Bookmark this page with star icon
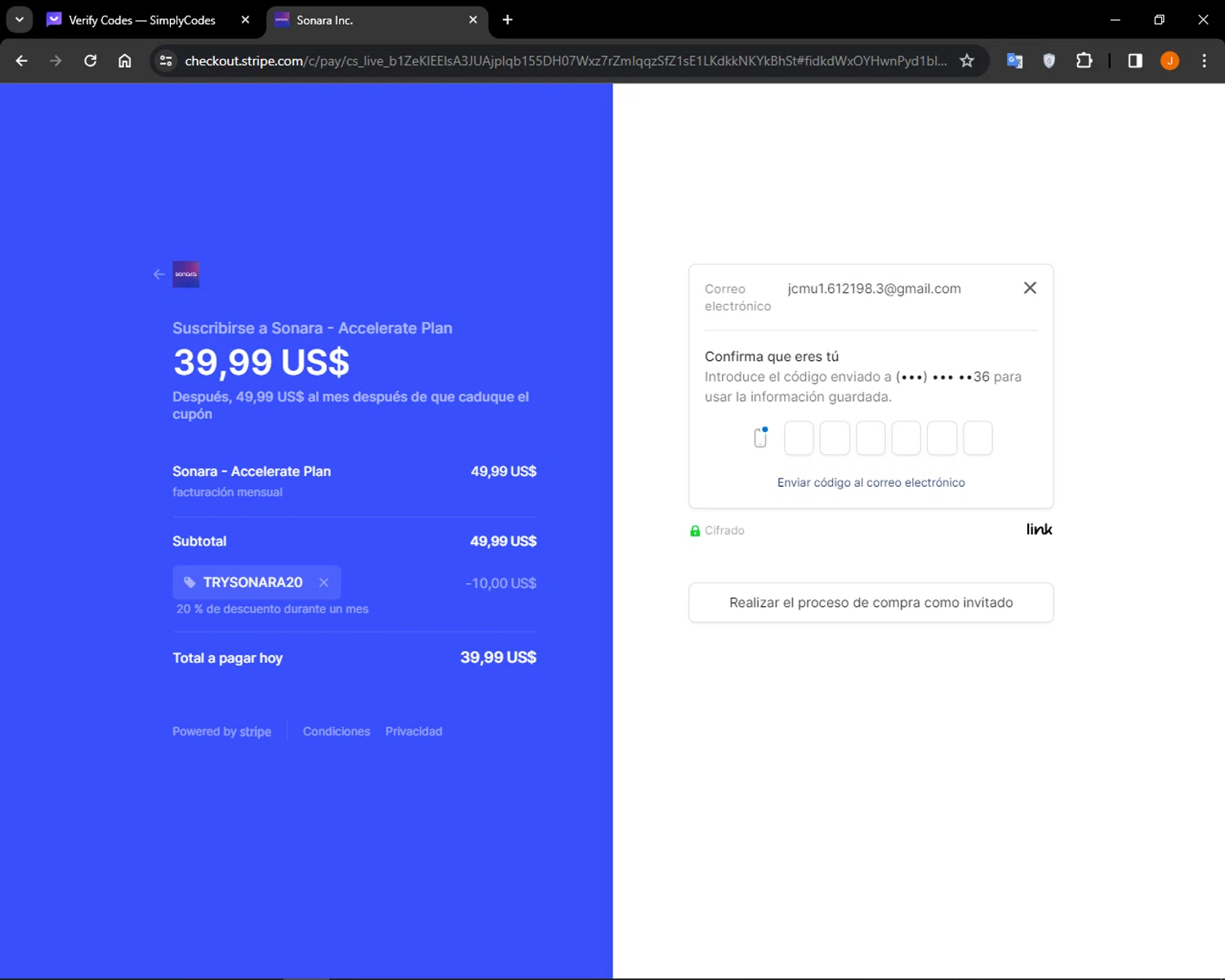 (x=967, y=60)
